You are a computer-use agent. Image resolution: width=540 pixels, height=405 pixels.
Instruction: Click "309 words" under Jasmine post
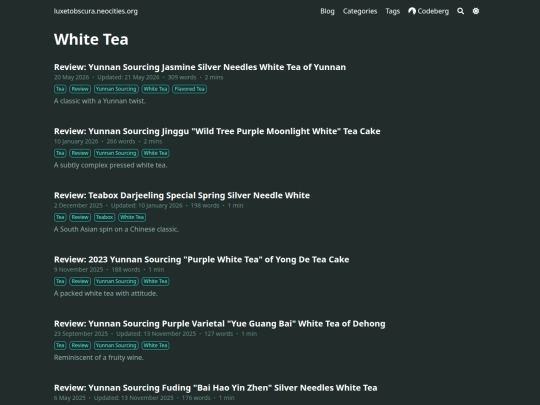pyautogui.click(x=182, y=77)
